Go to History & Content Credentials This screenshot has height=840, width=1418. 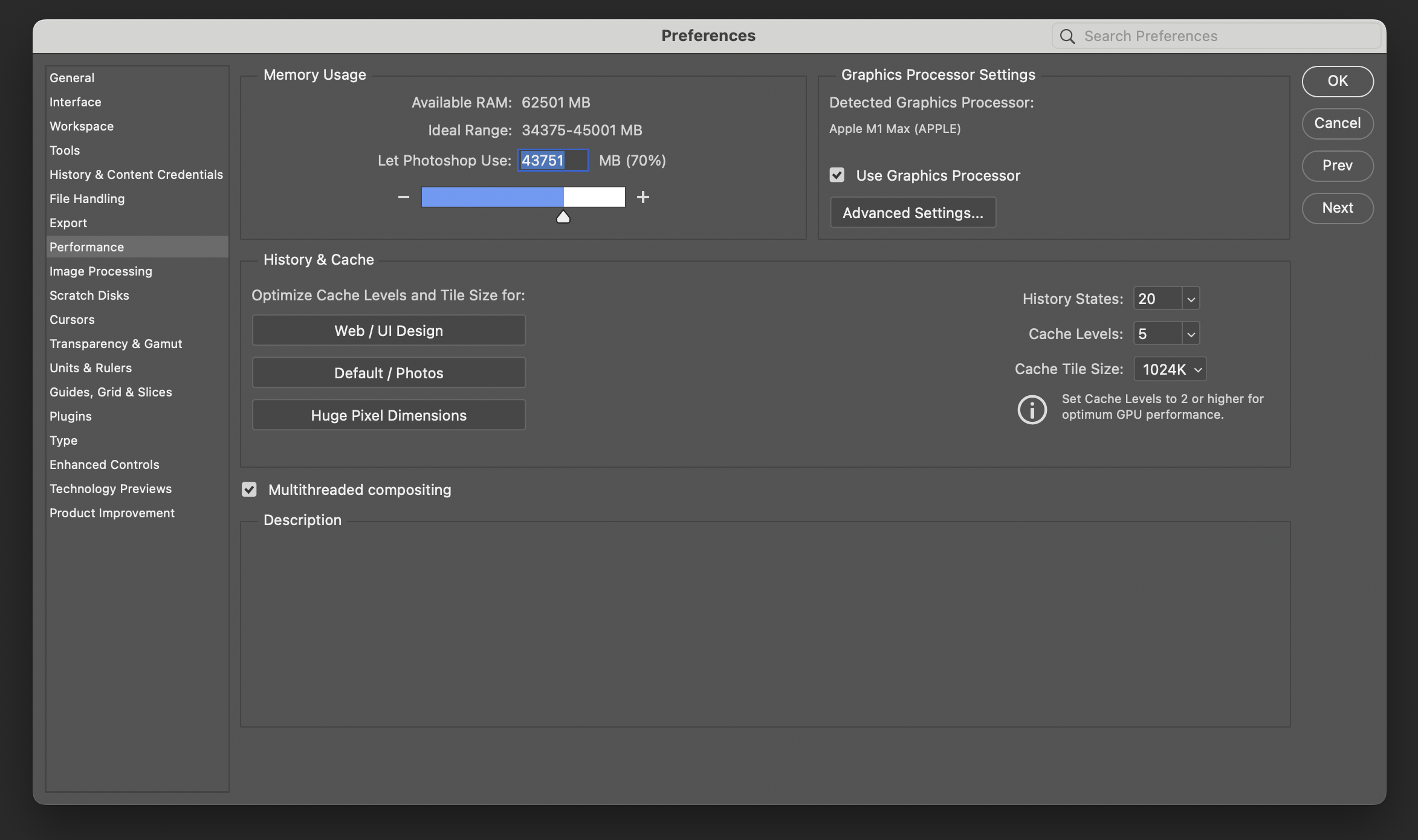click(x=137, y=175)
